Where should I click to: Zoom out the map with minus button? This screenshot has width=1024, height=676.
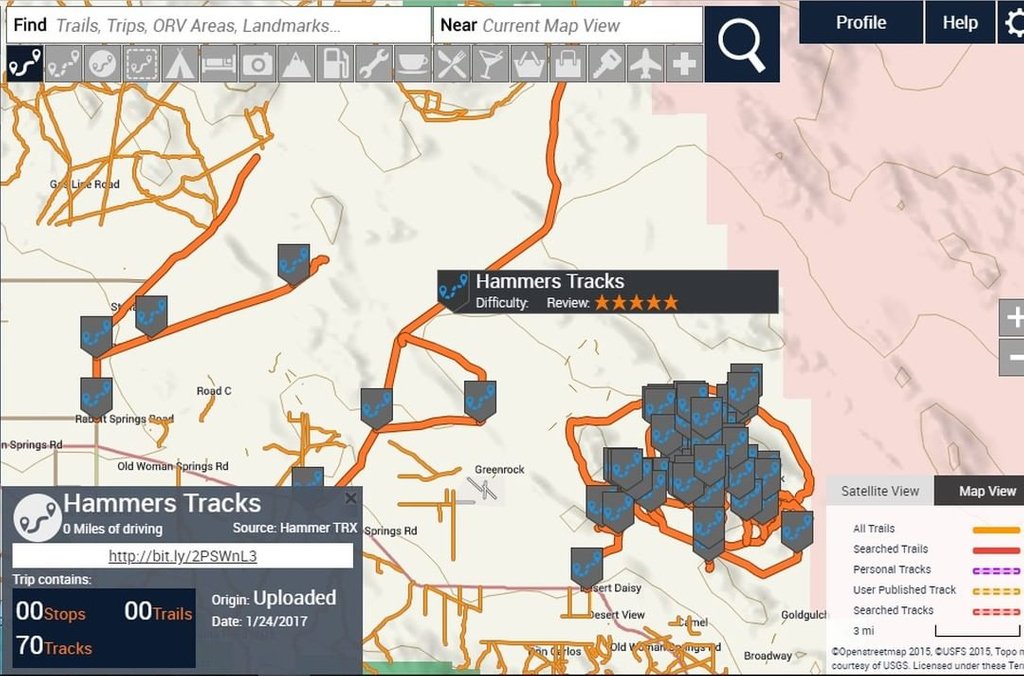point(1013,357)
